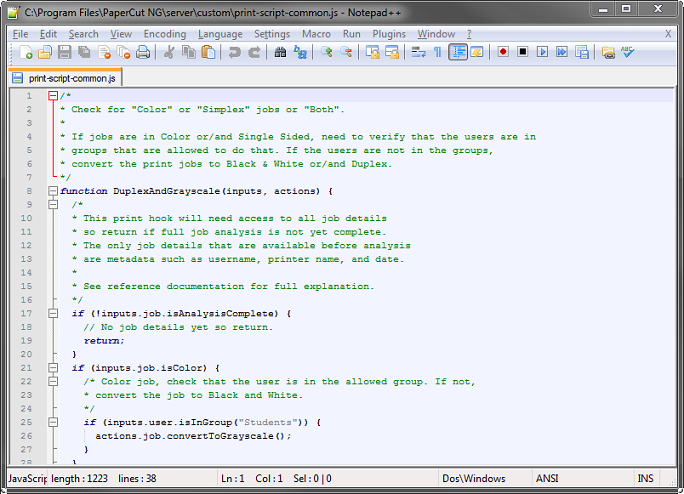Image resolution: width=684 pixels, height=494 pixels.
Task: Click line number 13 in the margin
Action: 26,259
